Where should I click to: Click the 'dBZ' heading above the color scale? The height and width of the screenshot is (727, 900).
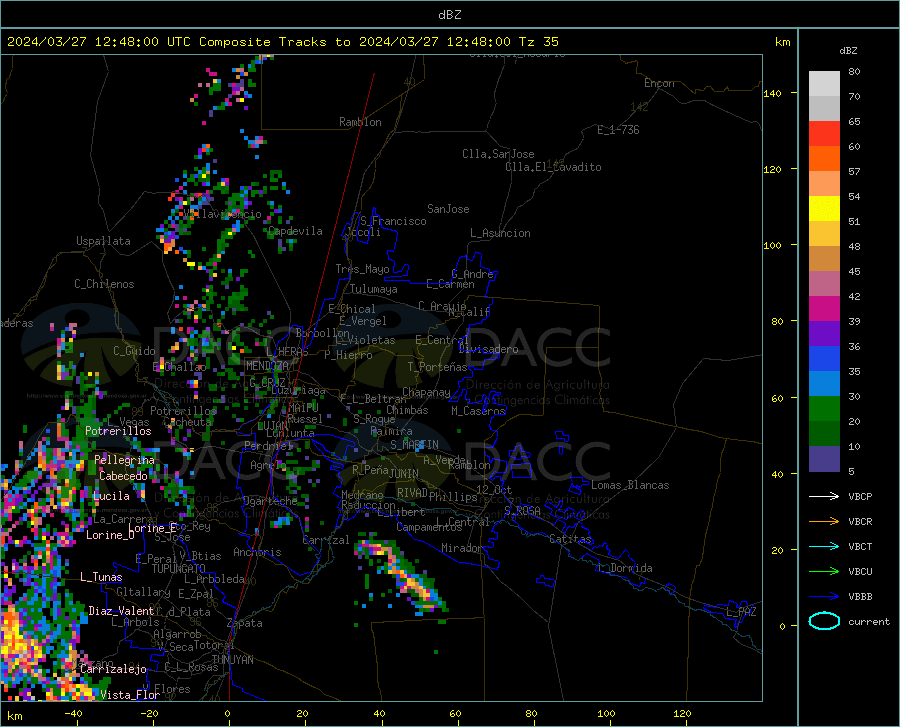tap(848, 50)
